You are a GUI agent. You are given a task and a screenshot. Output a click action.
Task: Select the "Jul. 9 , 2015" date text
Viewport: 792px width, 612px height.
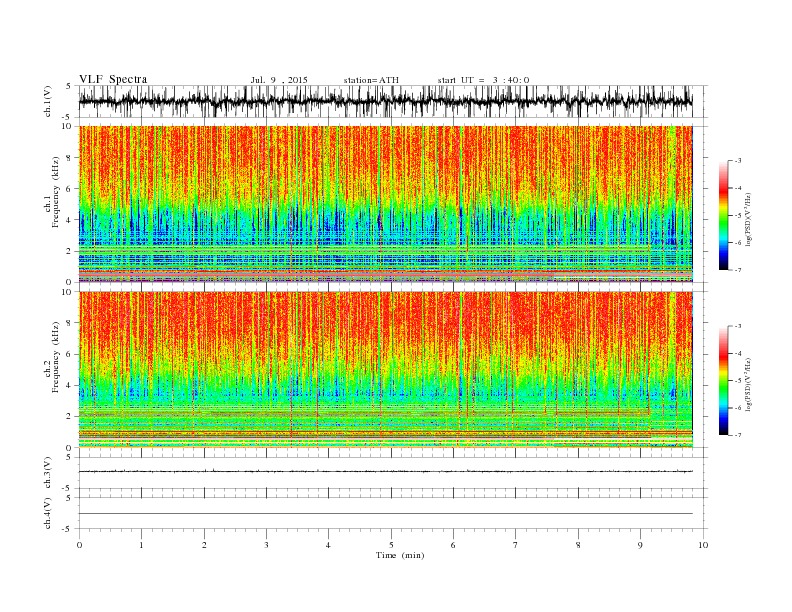pos(279,80)
